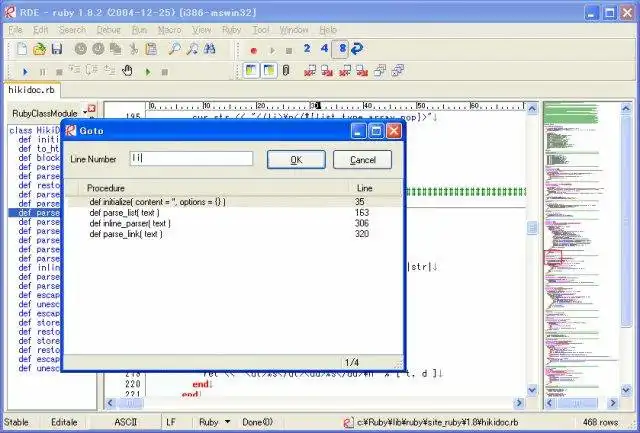
Task: Open the RubyClassModule dropdown
Action: (x=85, y=113)
